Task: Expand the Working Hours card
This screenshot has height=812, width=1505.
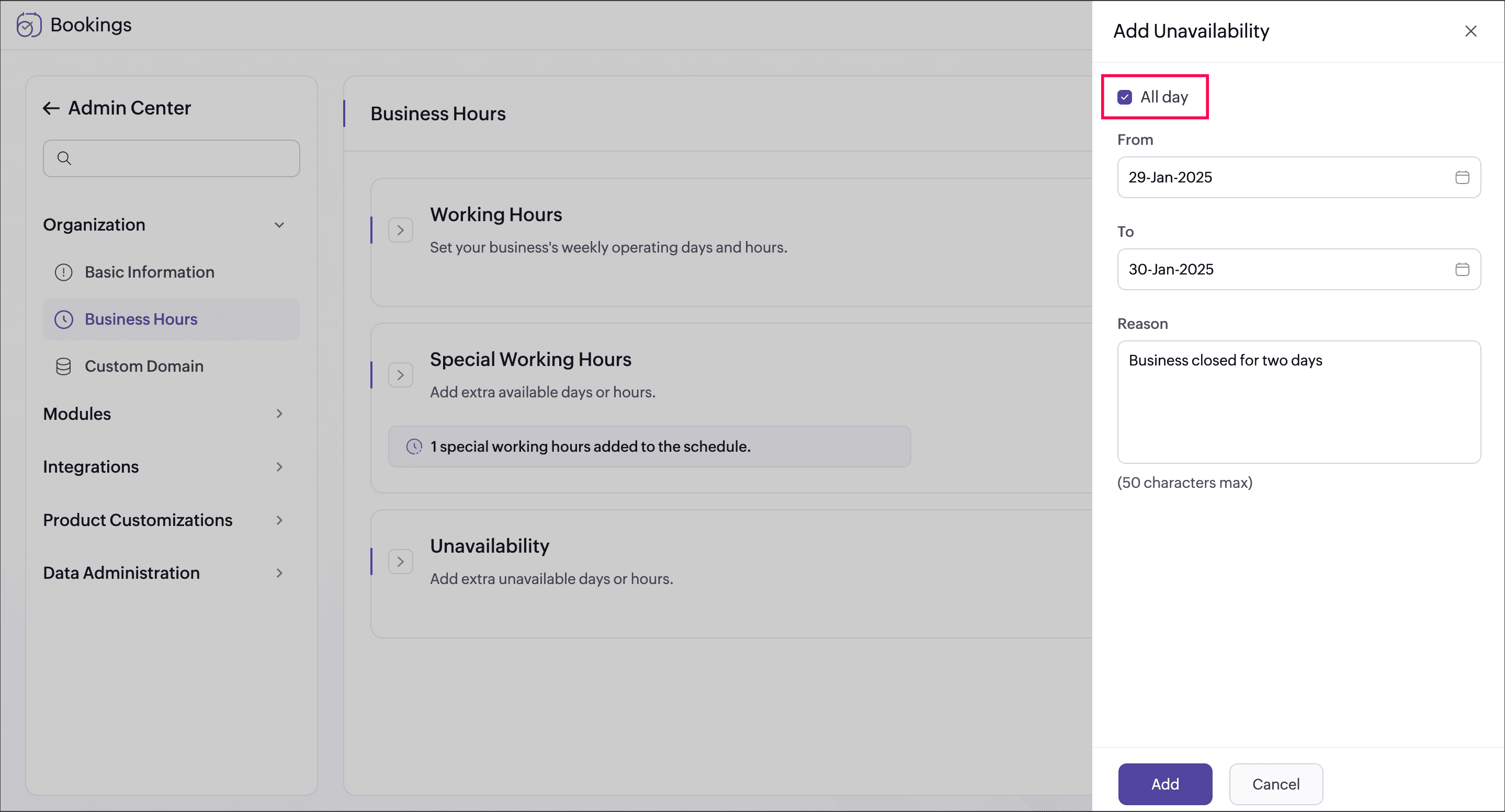Action: tap(401, 231)
